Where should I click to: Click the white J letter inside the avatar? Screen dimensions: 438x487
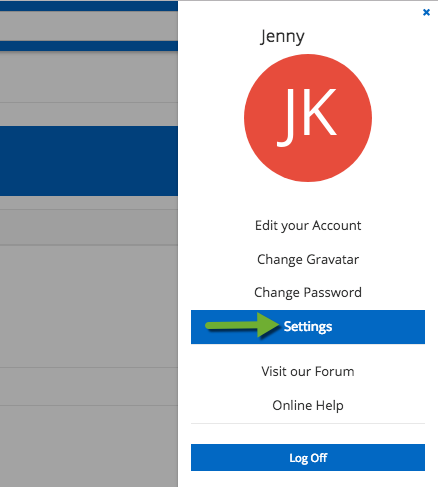(286, 117)
